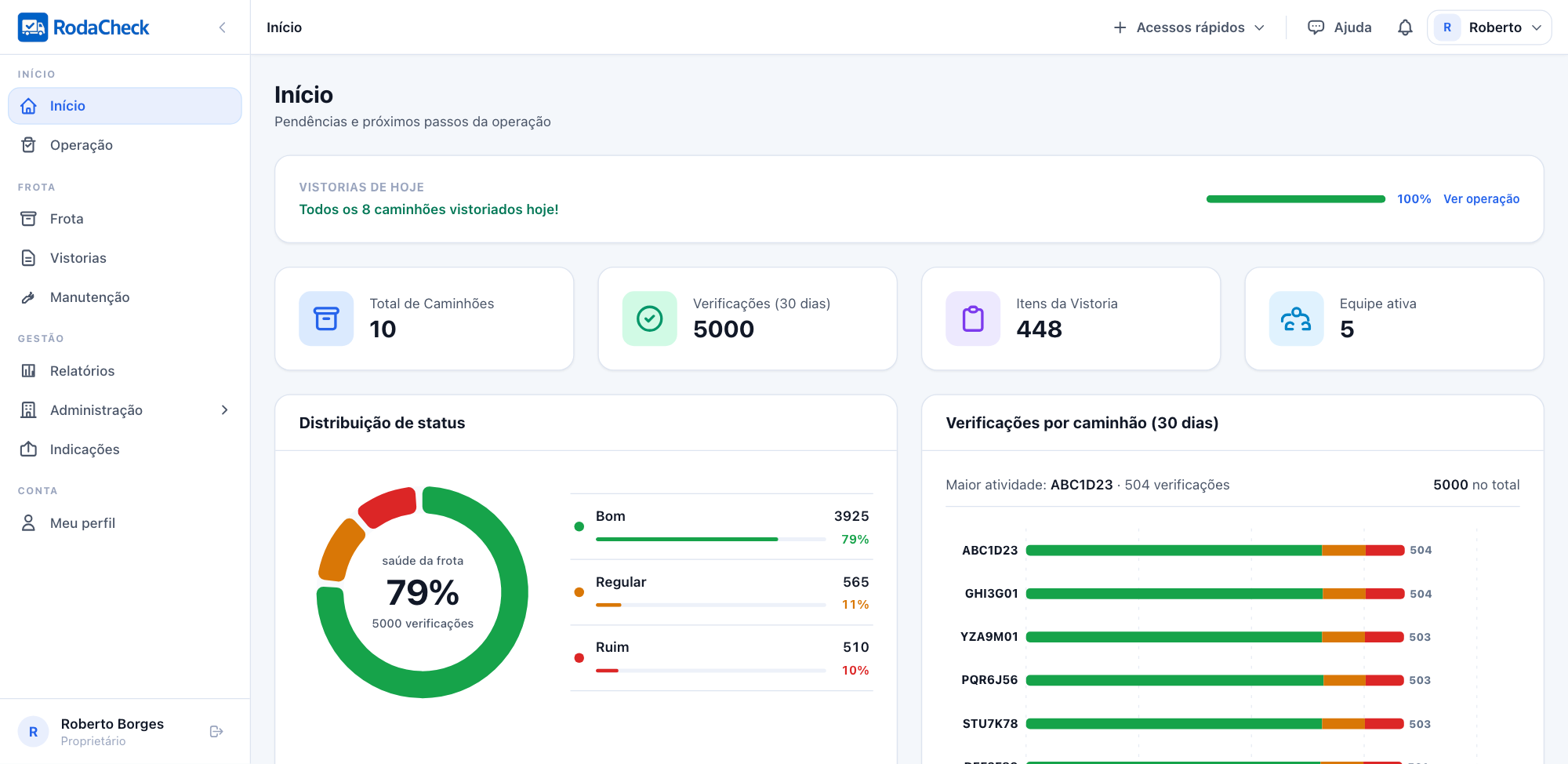Open the Roberto user menu dropdown
Screen dimensions: 1568x764
click(x=1489, y=27)
